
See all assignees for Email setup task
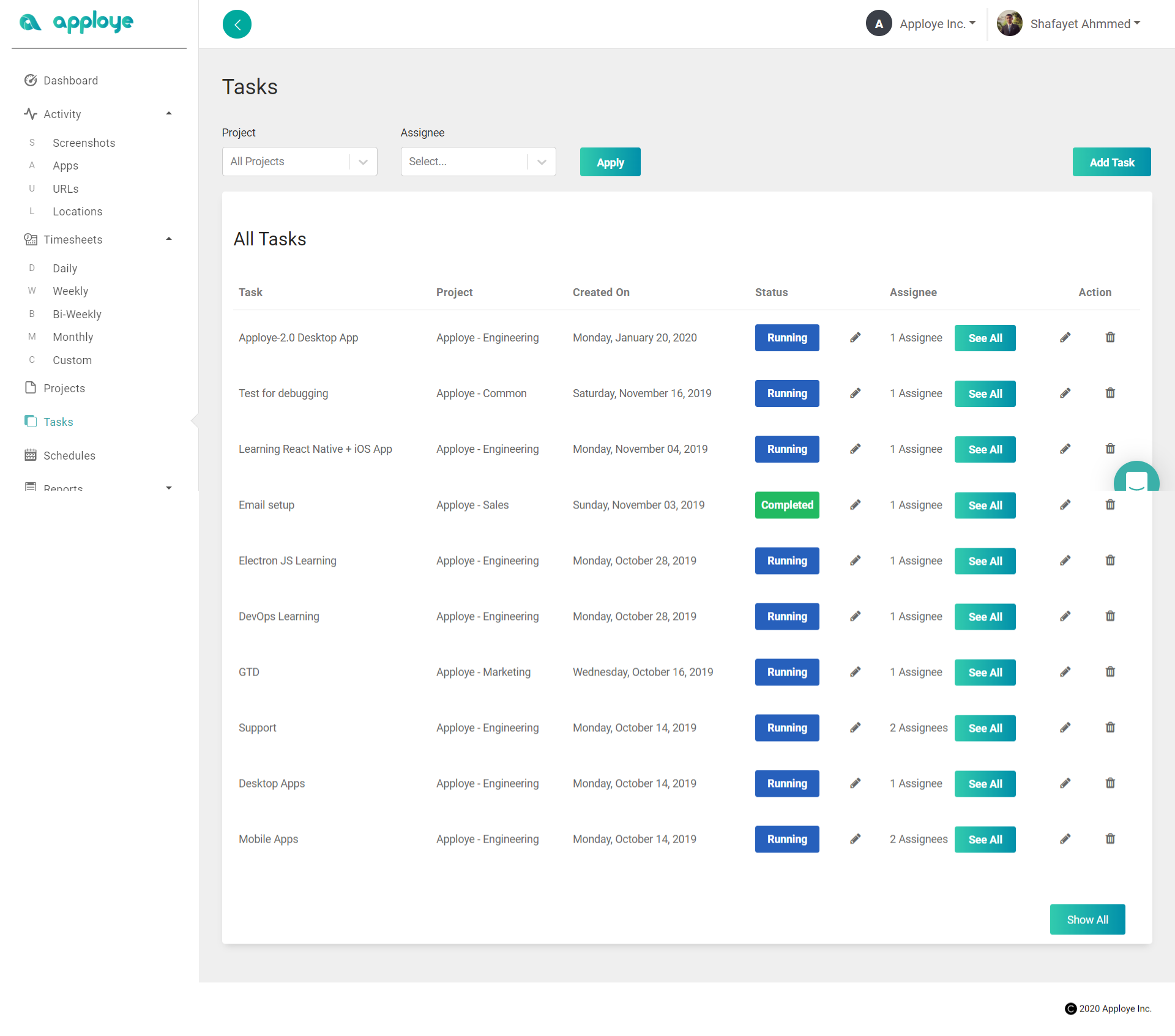coord(985,505)
